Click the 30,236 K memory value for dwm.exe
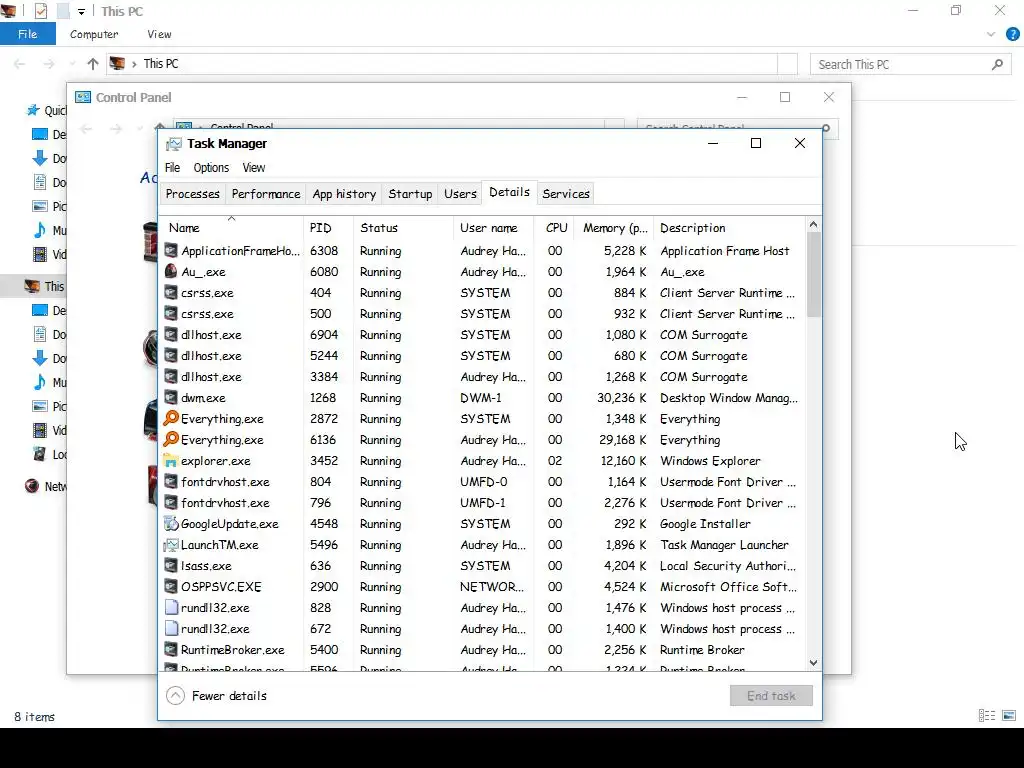1024x768 pixels. click(621, 398)
